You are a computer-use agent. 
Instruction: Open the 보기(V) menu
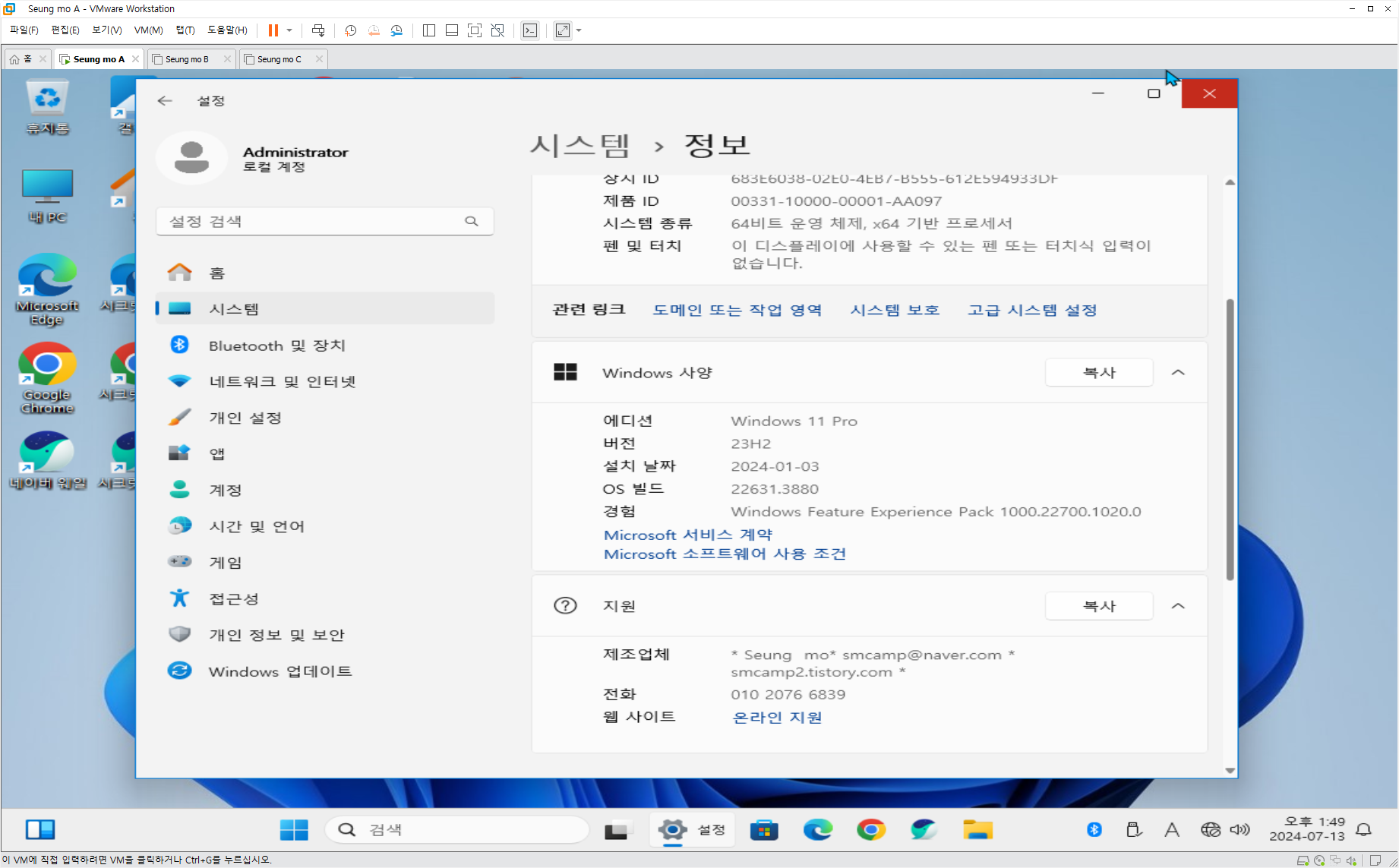coord(107,30)
